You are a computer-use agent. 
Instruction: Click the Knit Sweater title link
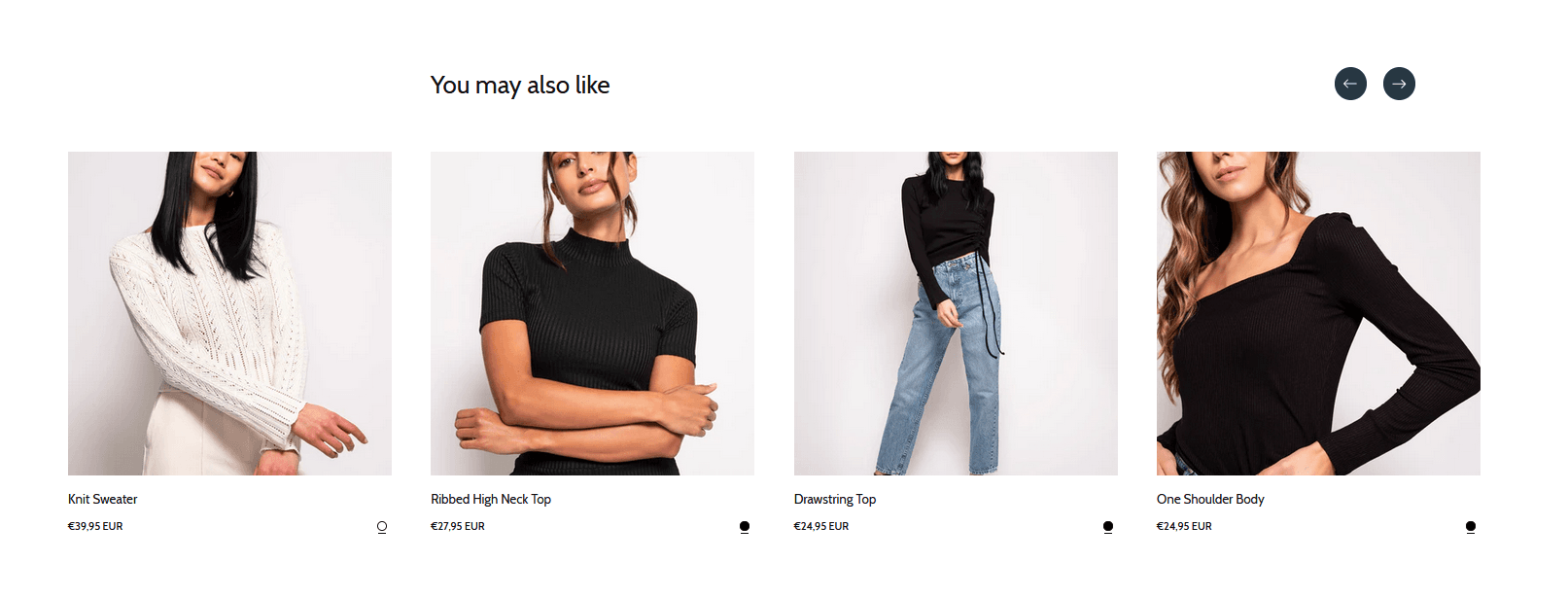point(102,499)
